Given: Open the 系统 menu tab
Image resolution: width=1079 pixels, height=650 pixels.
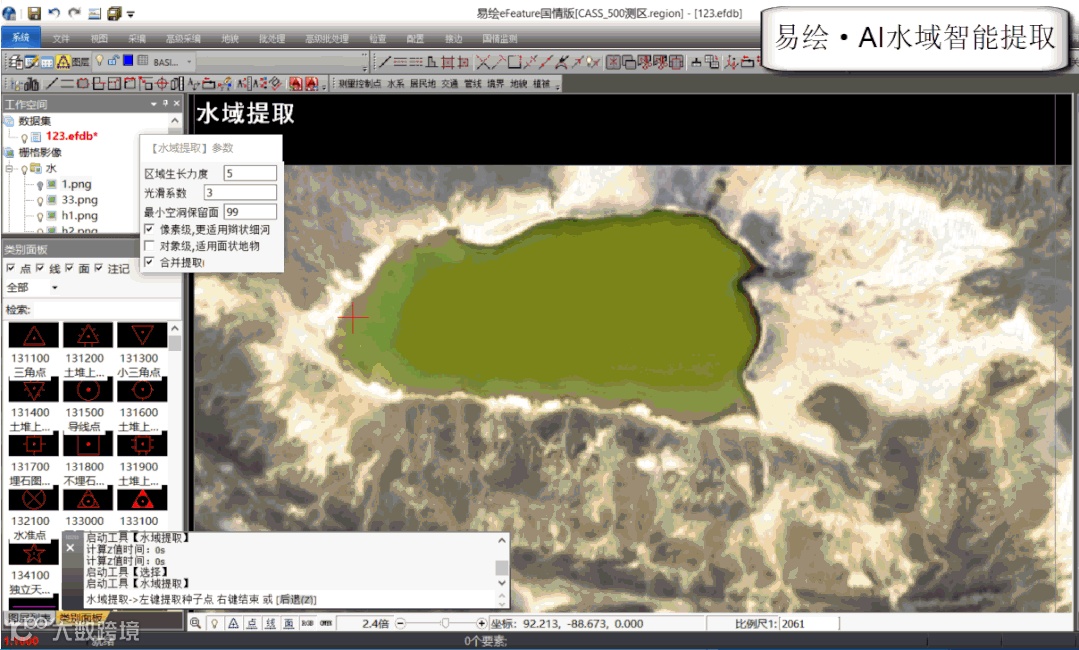Looking at the screenshot, I should coord(21,38).
